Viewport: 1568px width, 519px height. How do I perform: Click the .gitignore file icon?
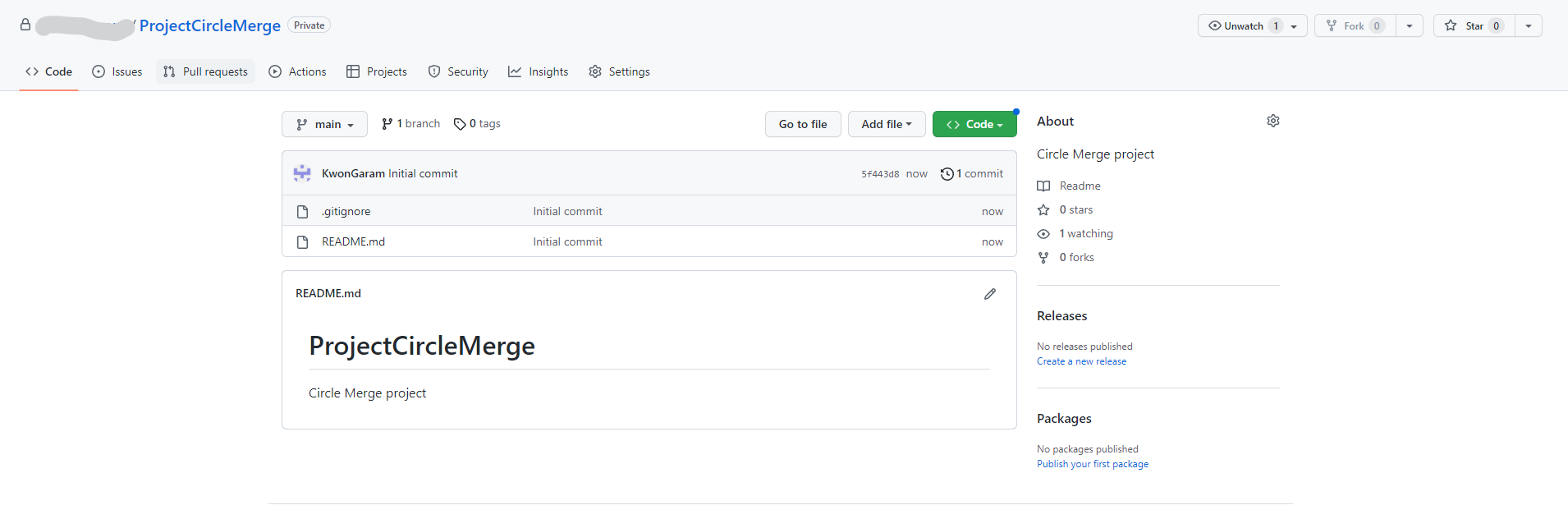click(302, 211)
